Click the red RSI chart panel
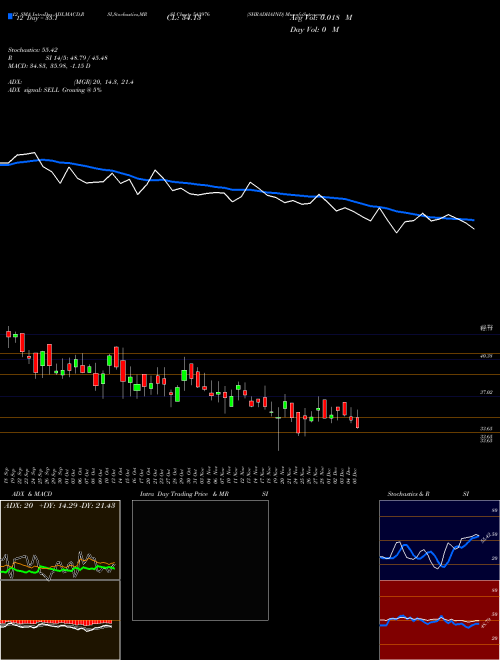This screenshot has height=660, width=500. pyautogui.click(x=439, y=620)
